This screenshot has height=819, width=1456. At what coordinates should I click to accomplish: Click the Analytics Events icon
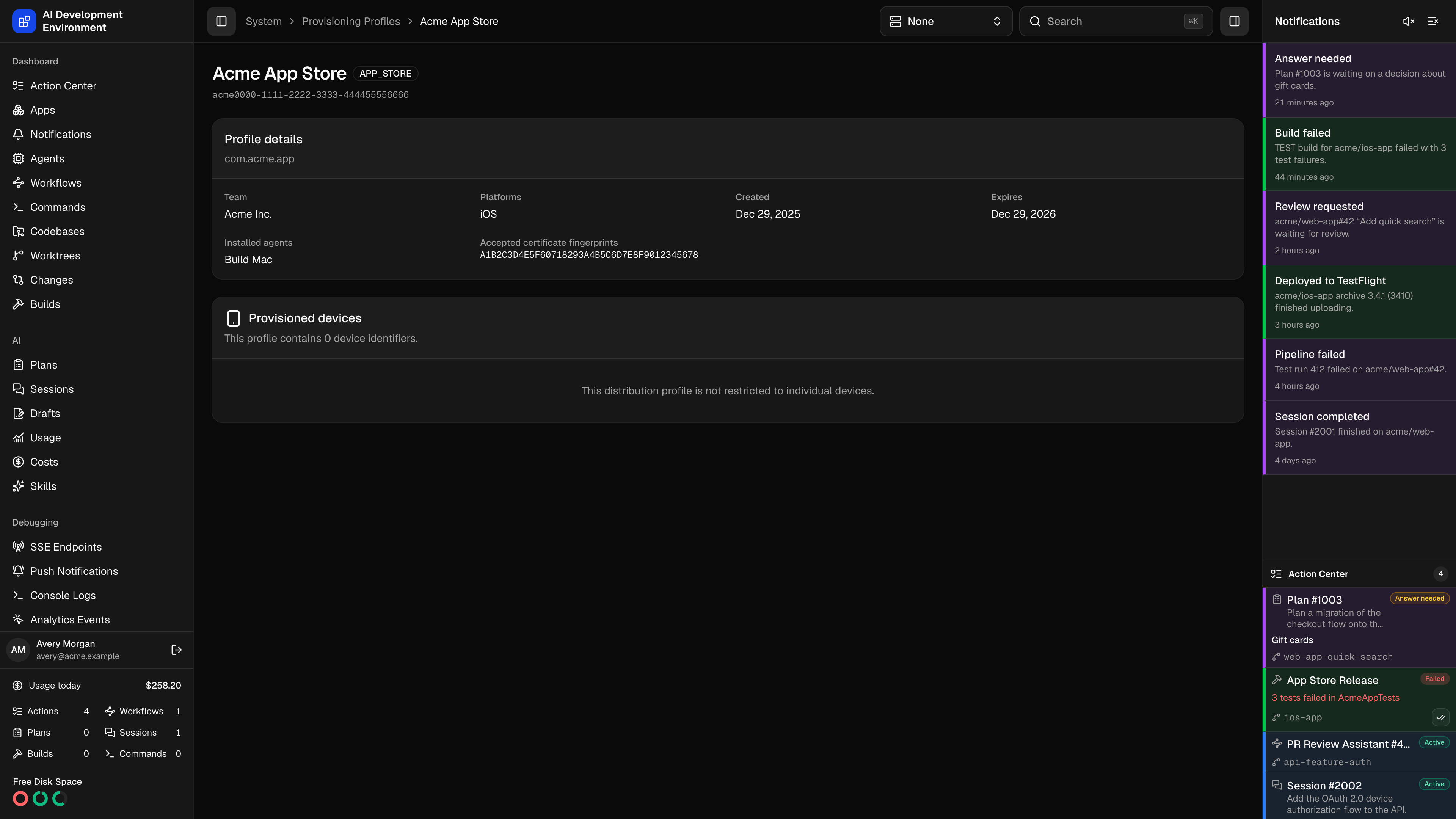pyautogui.click(x=18, y=620)
